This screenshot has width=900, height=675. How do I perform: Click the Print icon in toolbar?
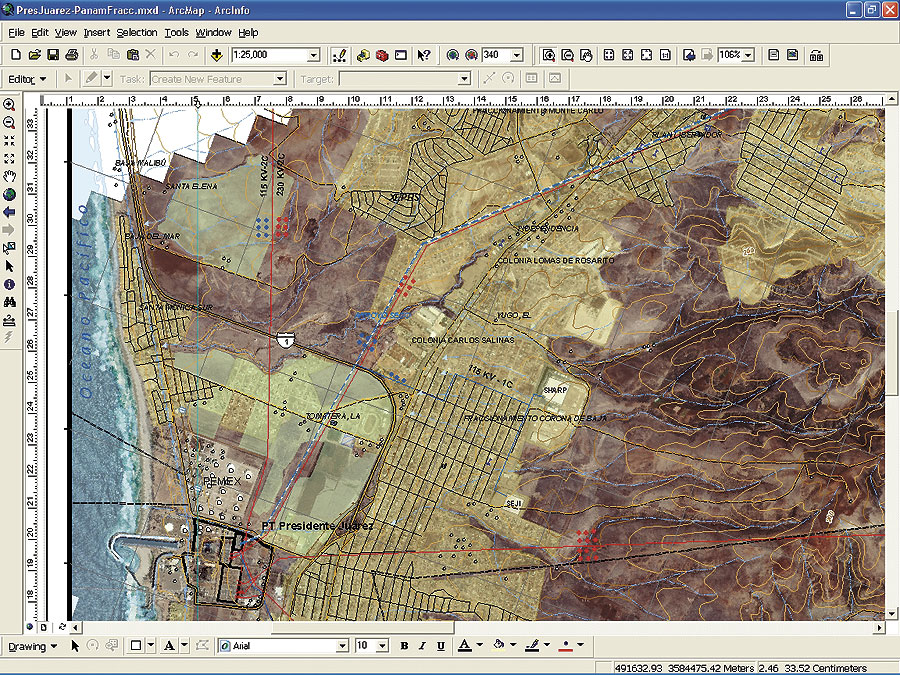(73, 55)
